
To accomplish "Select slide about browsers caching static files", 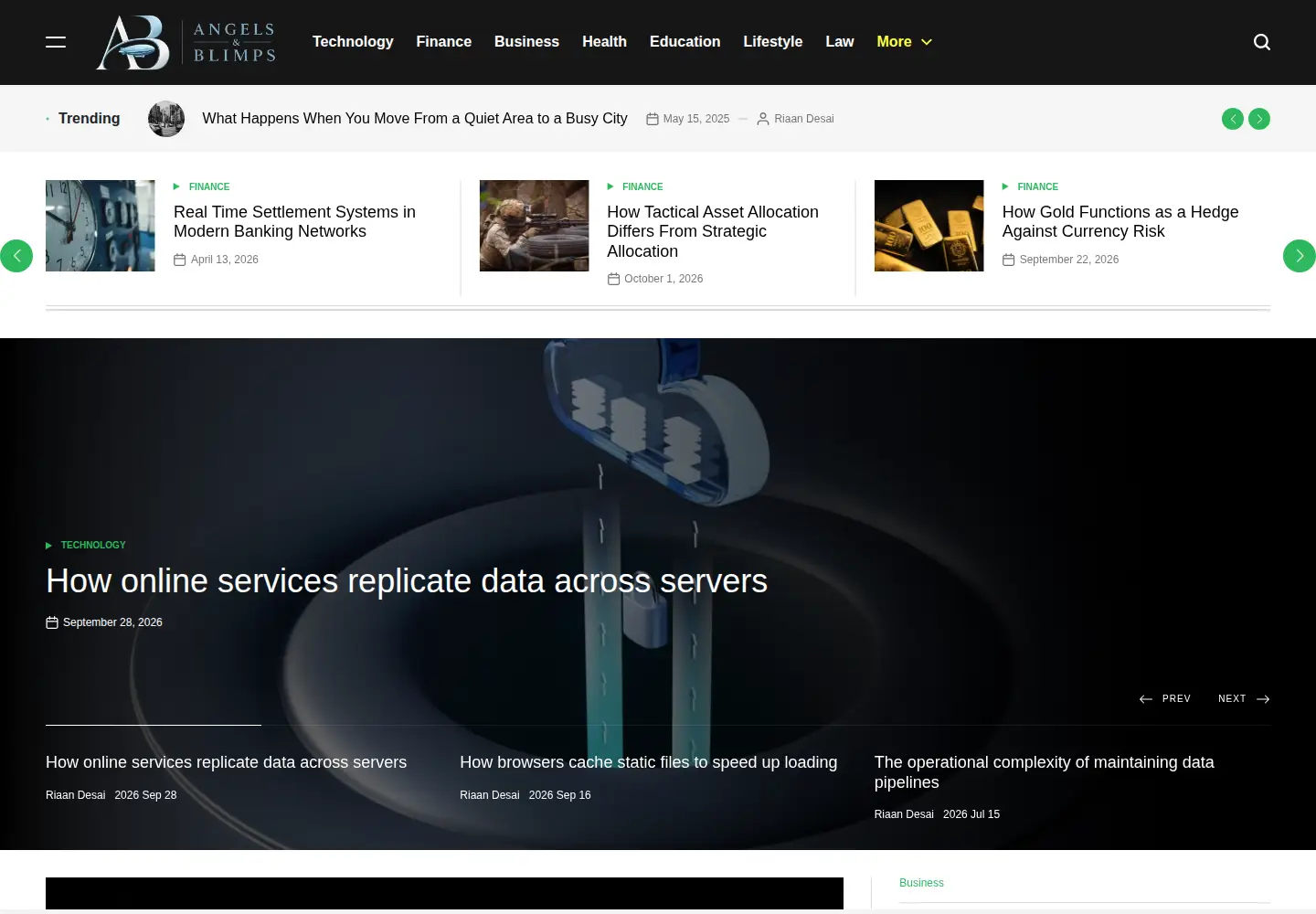I will tap(649, 762).
